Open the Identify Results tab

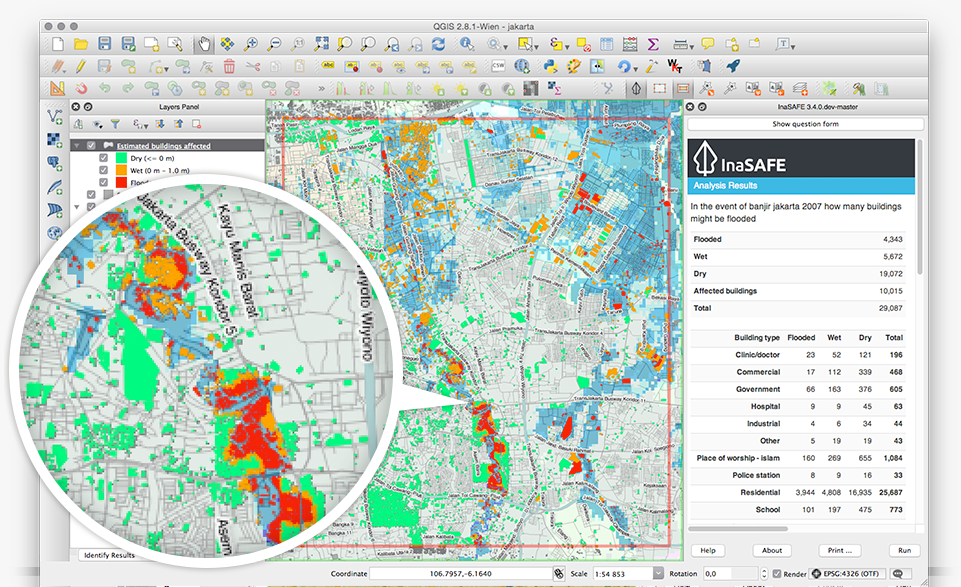(109, 555)
